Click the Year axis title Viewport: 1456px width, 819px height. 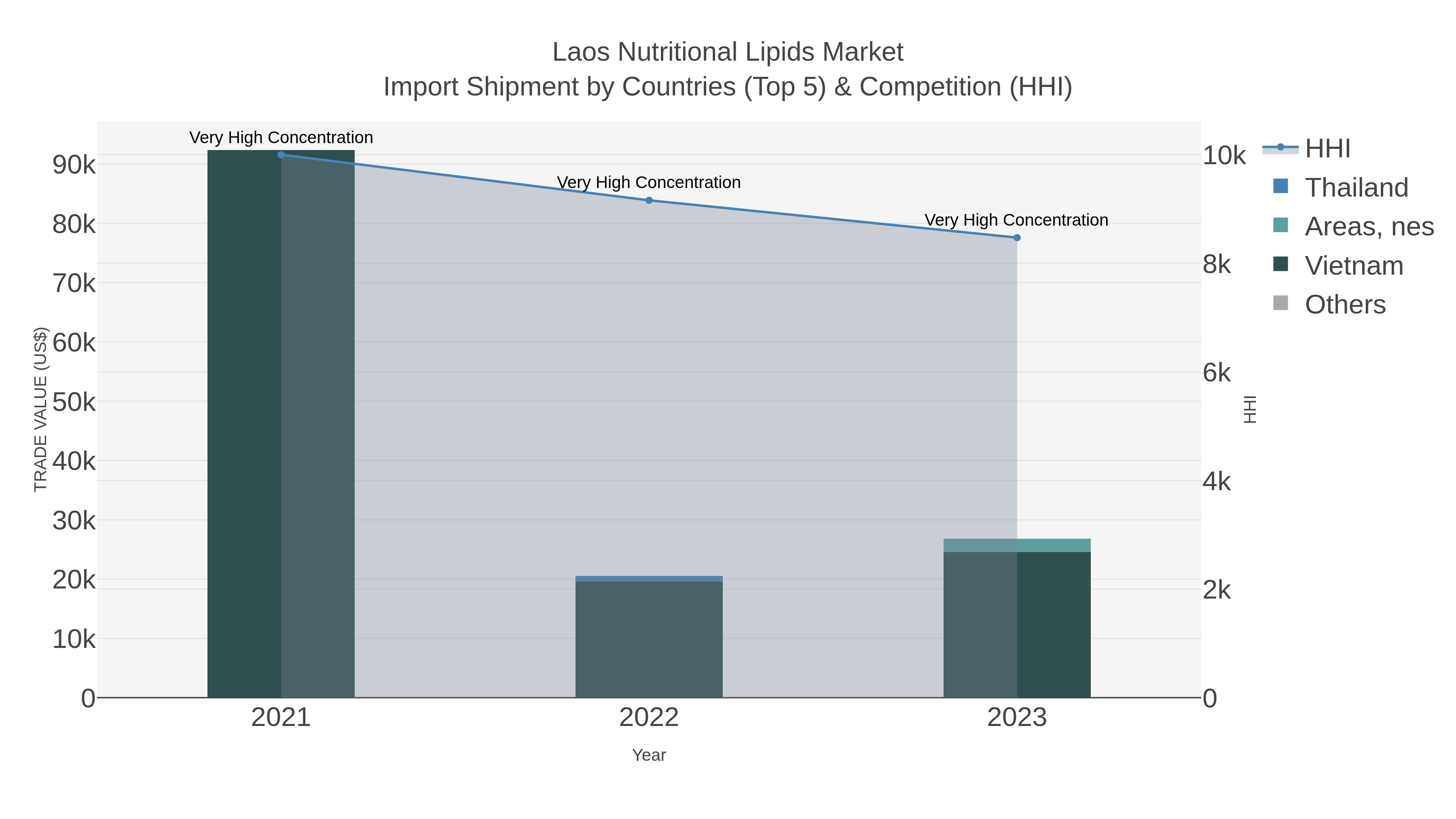[649, 755]
